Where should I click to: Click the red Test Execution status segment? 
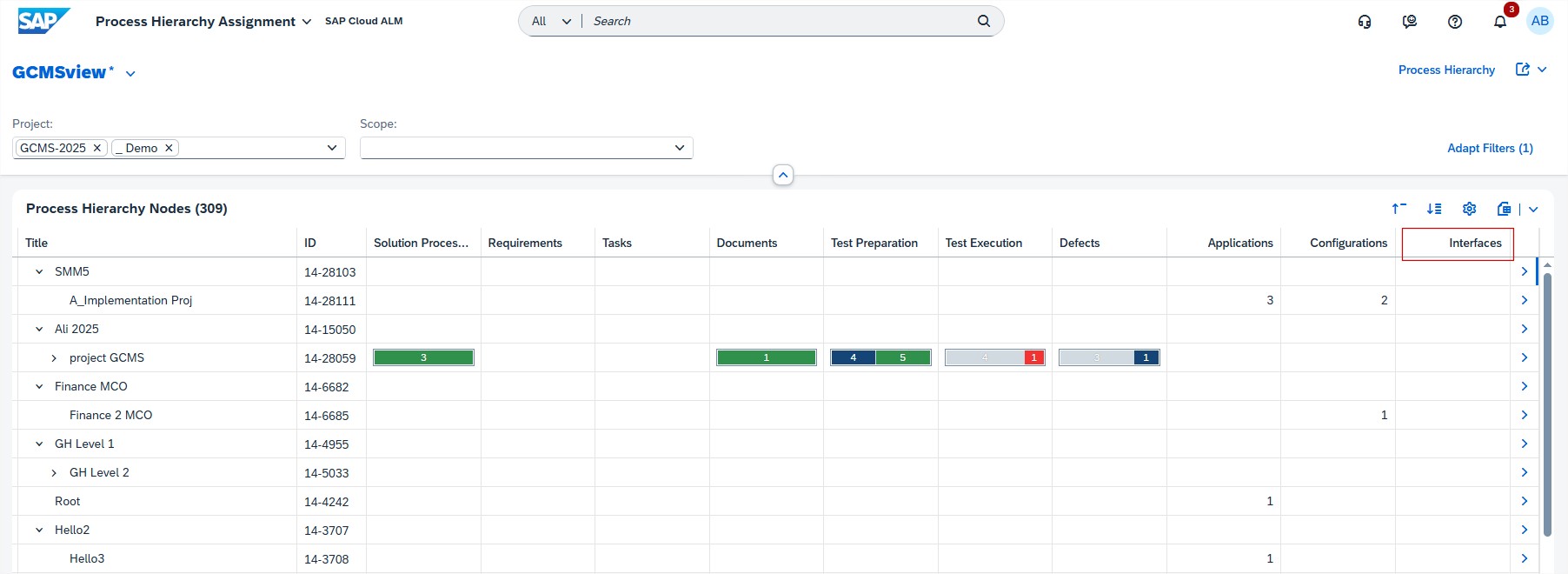[1033, 357]
